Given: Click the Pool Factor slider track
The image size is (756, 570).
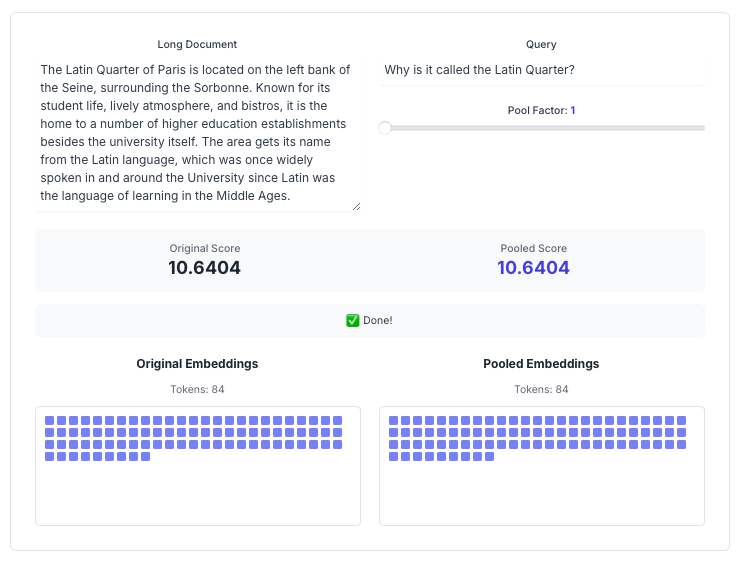Looking at the screenshot, I should pyautogui.click(x=541, y=128).
